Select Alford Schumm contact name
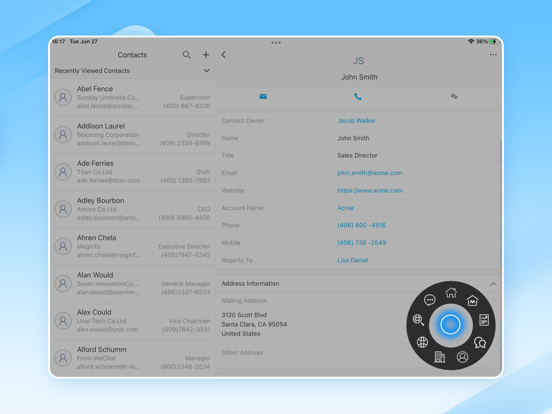 [101, 350]
